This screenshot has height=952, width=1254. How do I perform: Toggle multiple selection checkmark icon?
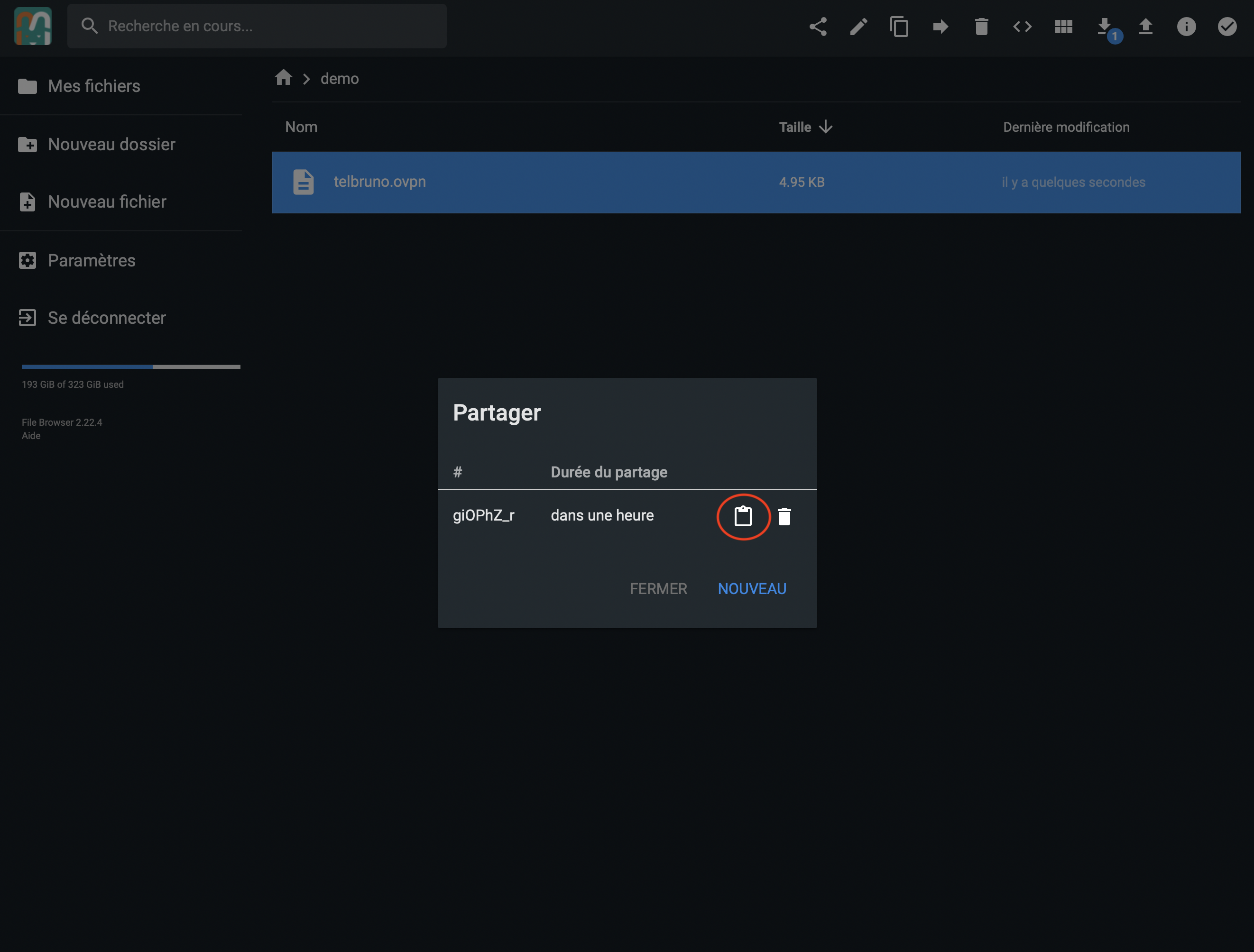point(1227,27)
